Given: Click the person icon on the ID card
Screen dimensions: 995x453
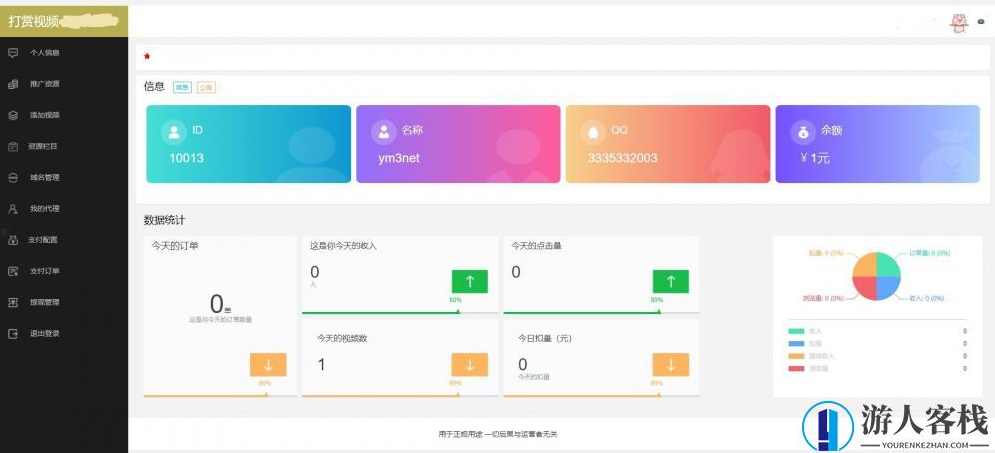Looking at the screenshot, I should point(173,132).
